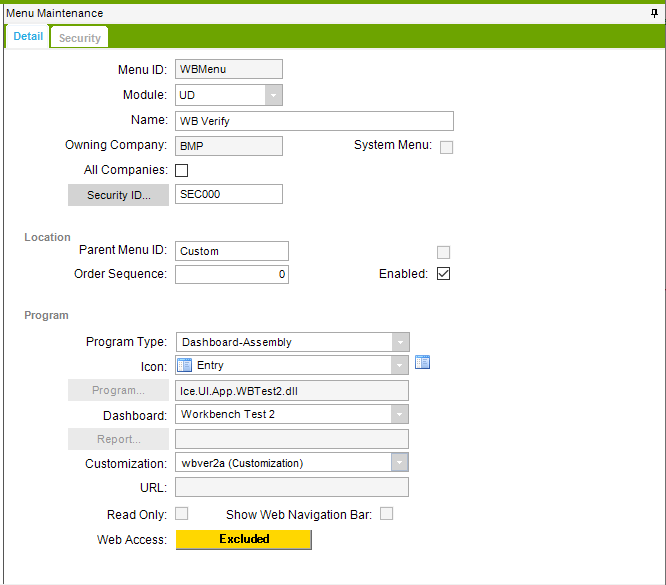Viewport: 666px width, 585px height.
Task: Click the Security ID field SEC000
Action: pos(229,194)
